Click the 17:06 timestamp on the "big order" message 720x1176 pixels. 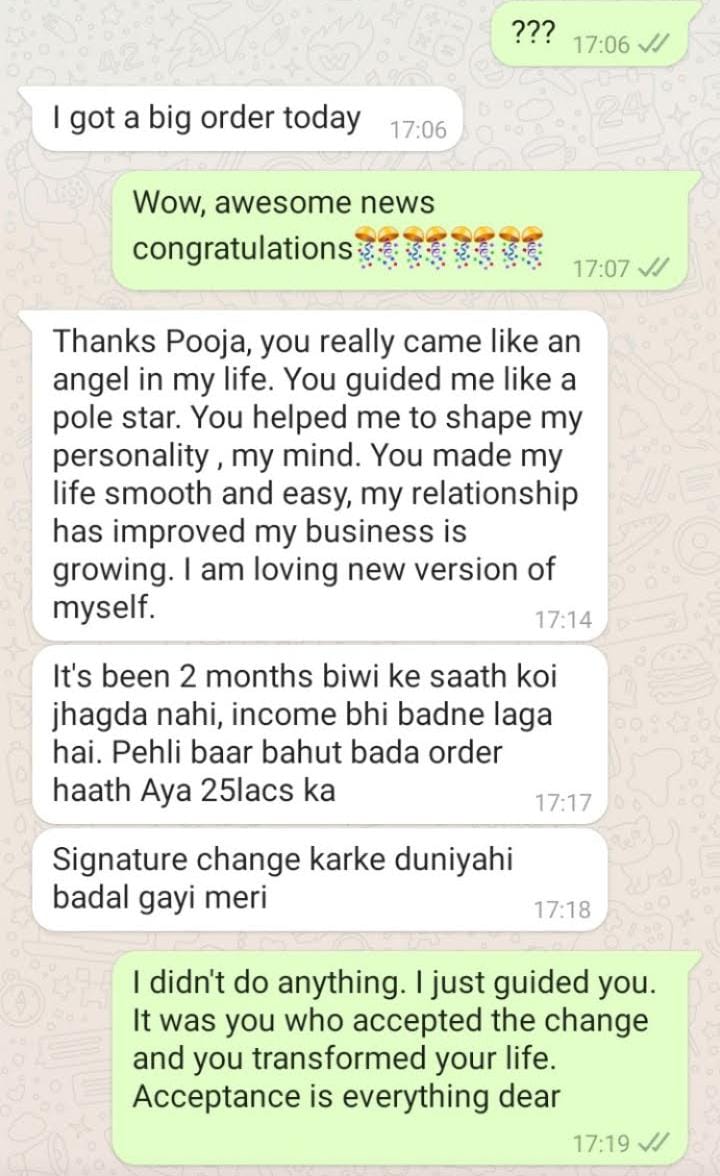(x=418, y=130)
